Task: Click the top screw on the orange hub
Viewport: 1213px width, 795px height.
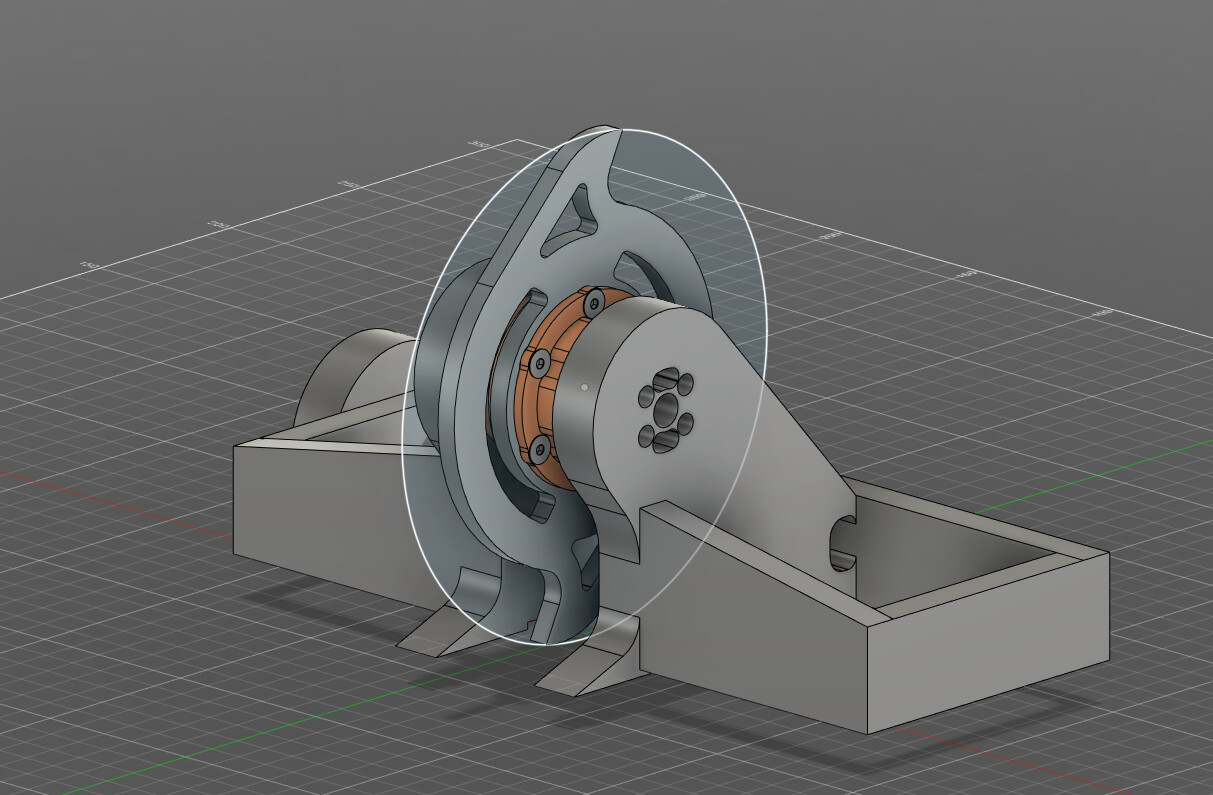Action: (596, 301)
